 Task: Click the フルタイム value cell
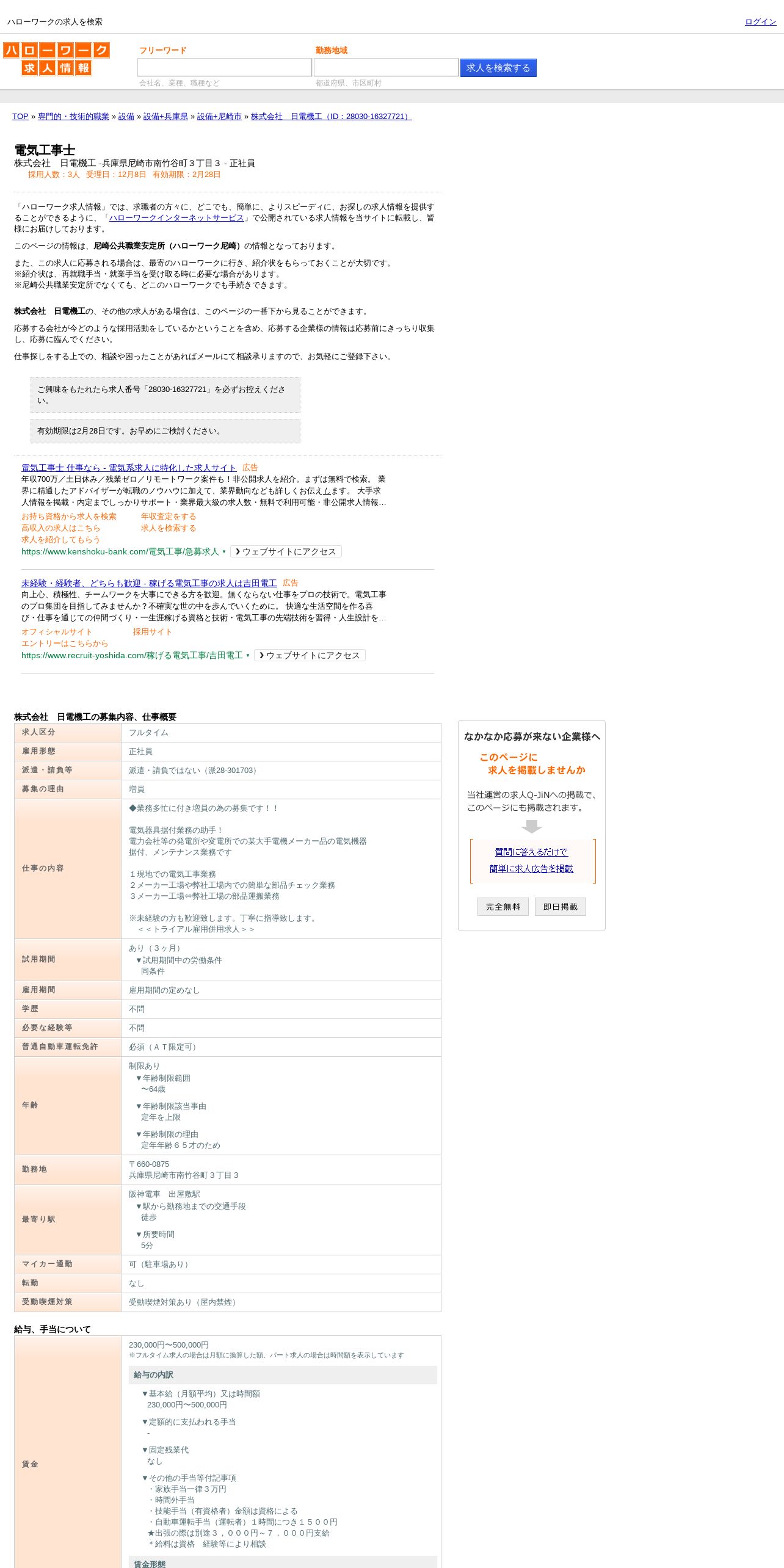[x=281, y=733]
